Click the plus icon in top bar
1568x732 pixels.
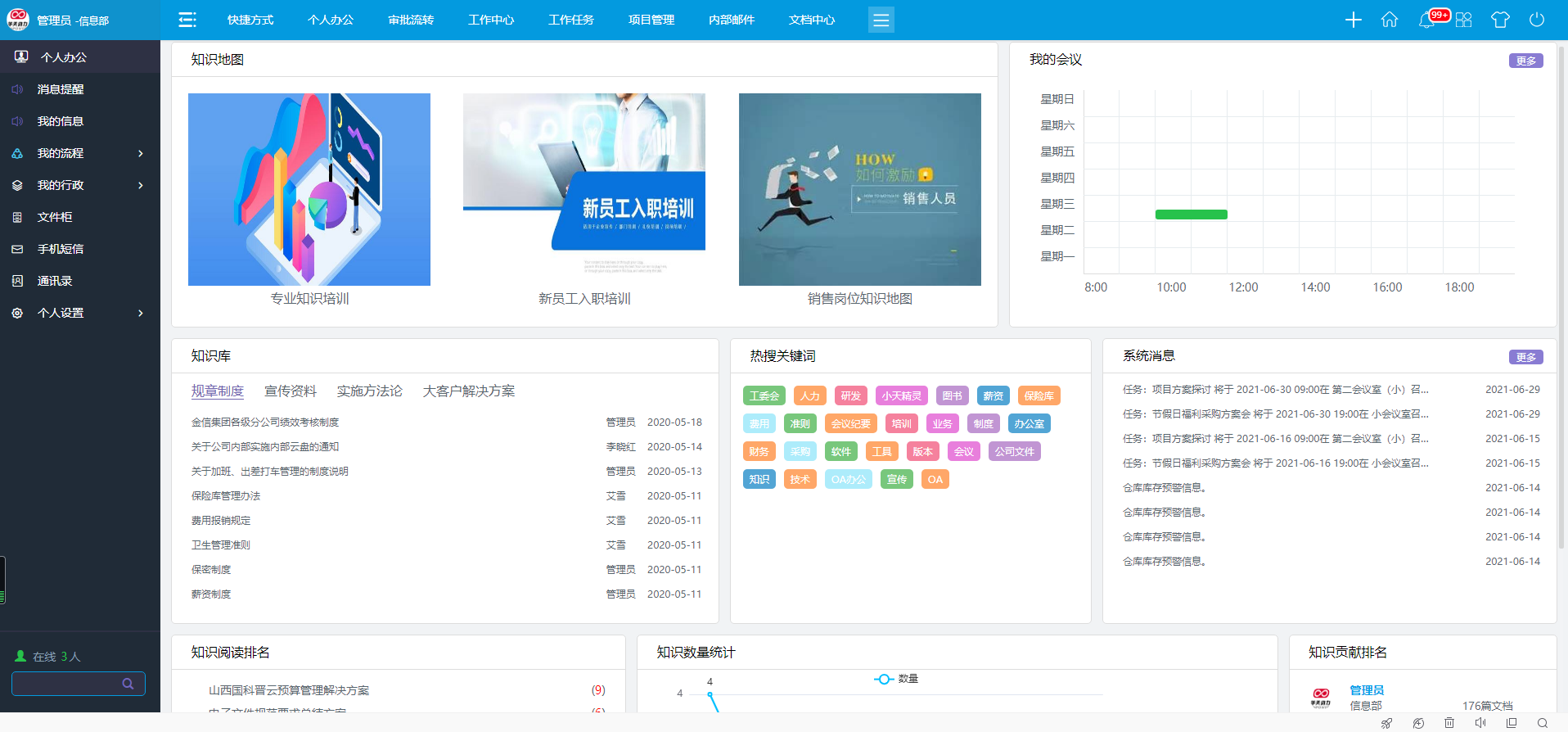point(1353,20)
